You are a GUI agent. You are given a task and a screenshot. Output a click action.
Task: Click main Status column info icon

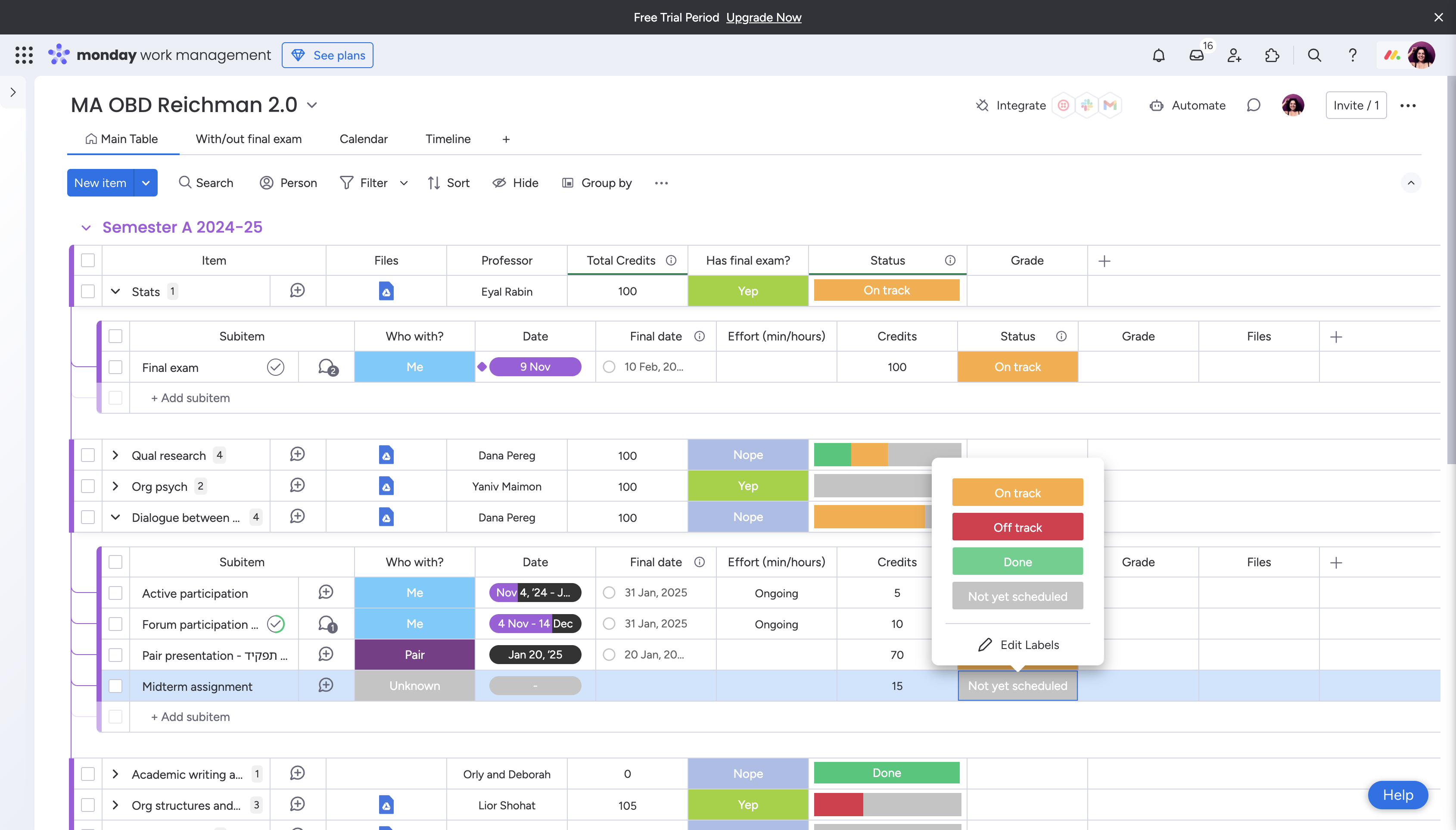tap(950, 261)
